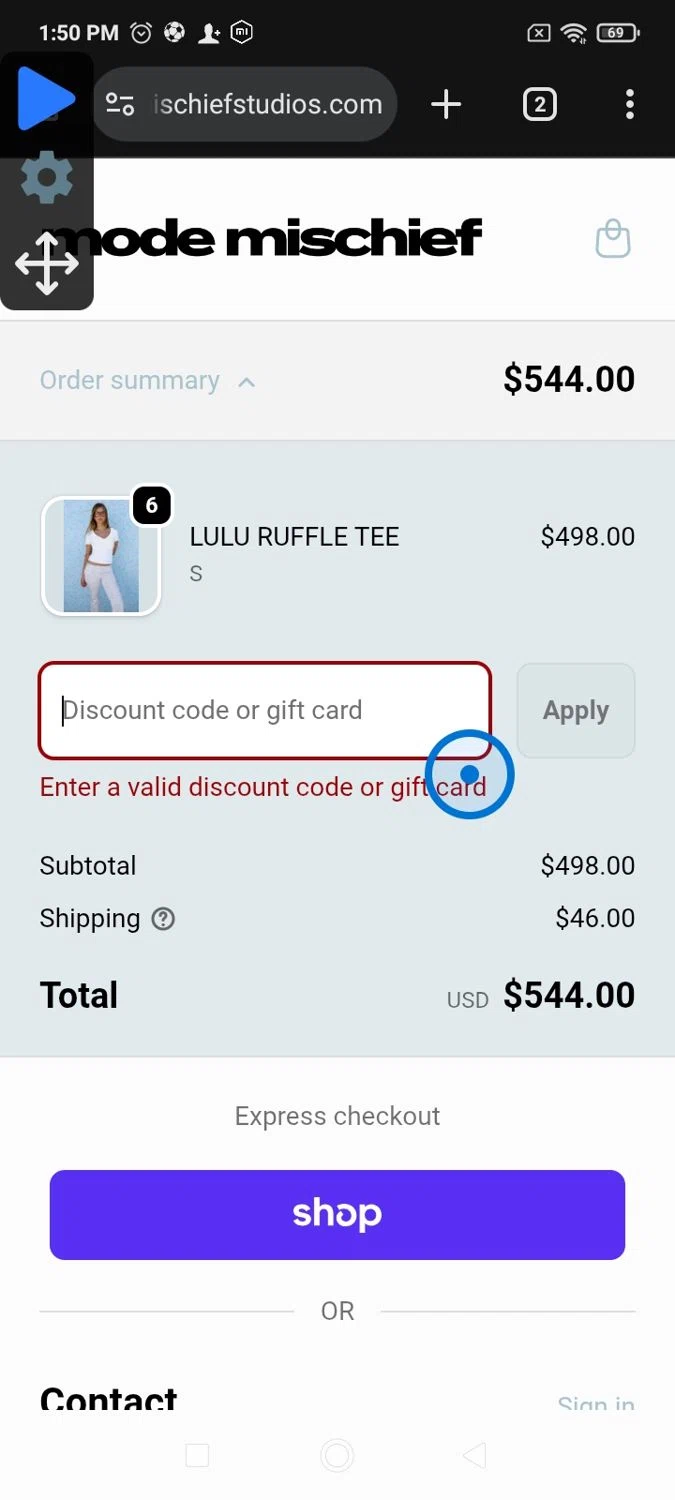Tap the LULU RUFFLE TEE product thumbnail
This screenshot has width=675, height=1500.
101,556
